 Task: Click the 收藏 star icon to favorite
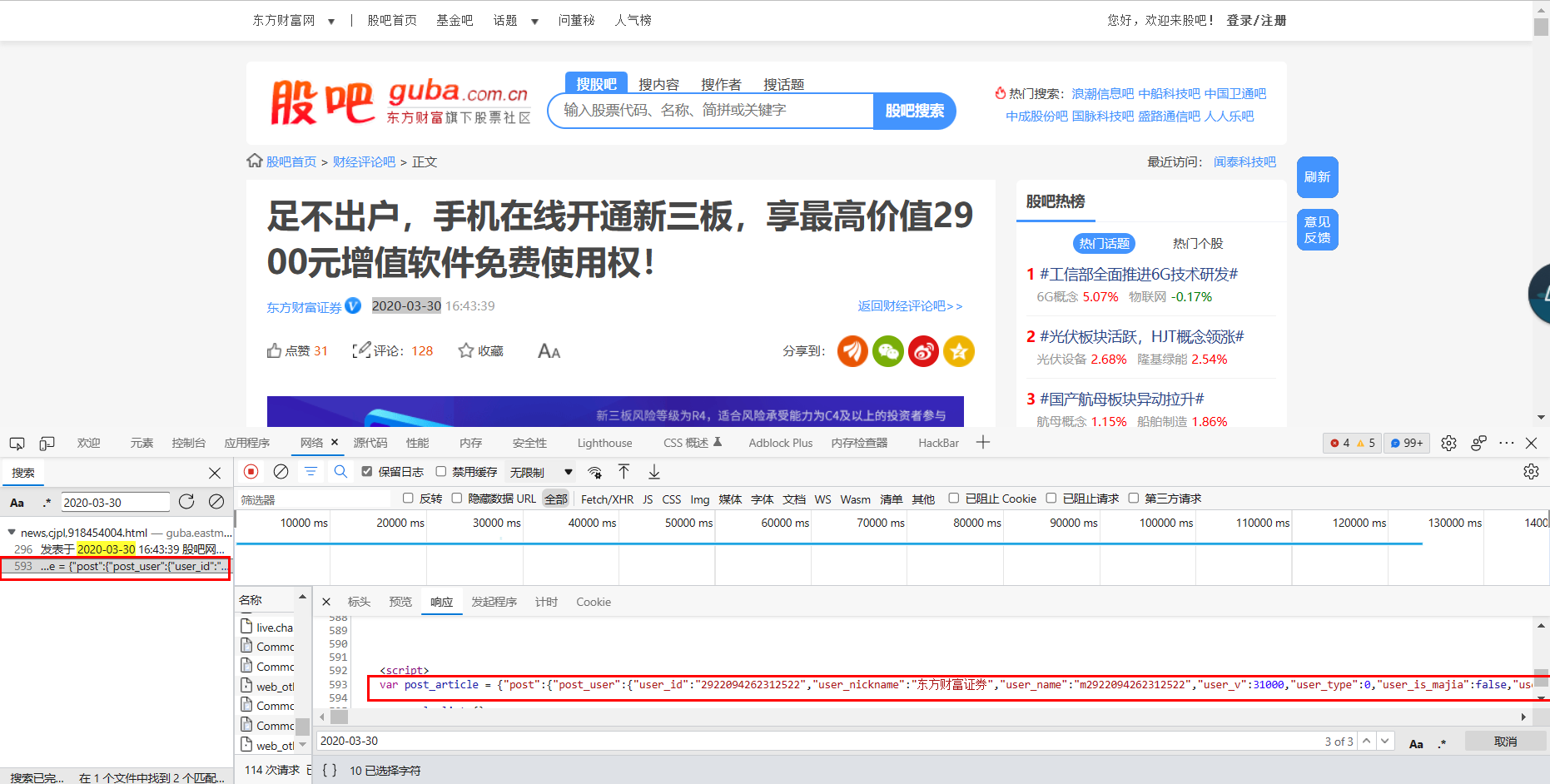(466, 351)
